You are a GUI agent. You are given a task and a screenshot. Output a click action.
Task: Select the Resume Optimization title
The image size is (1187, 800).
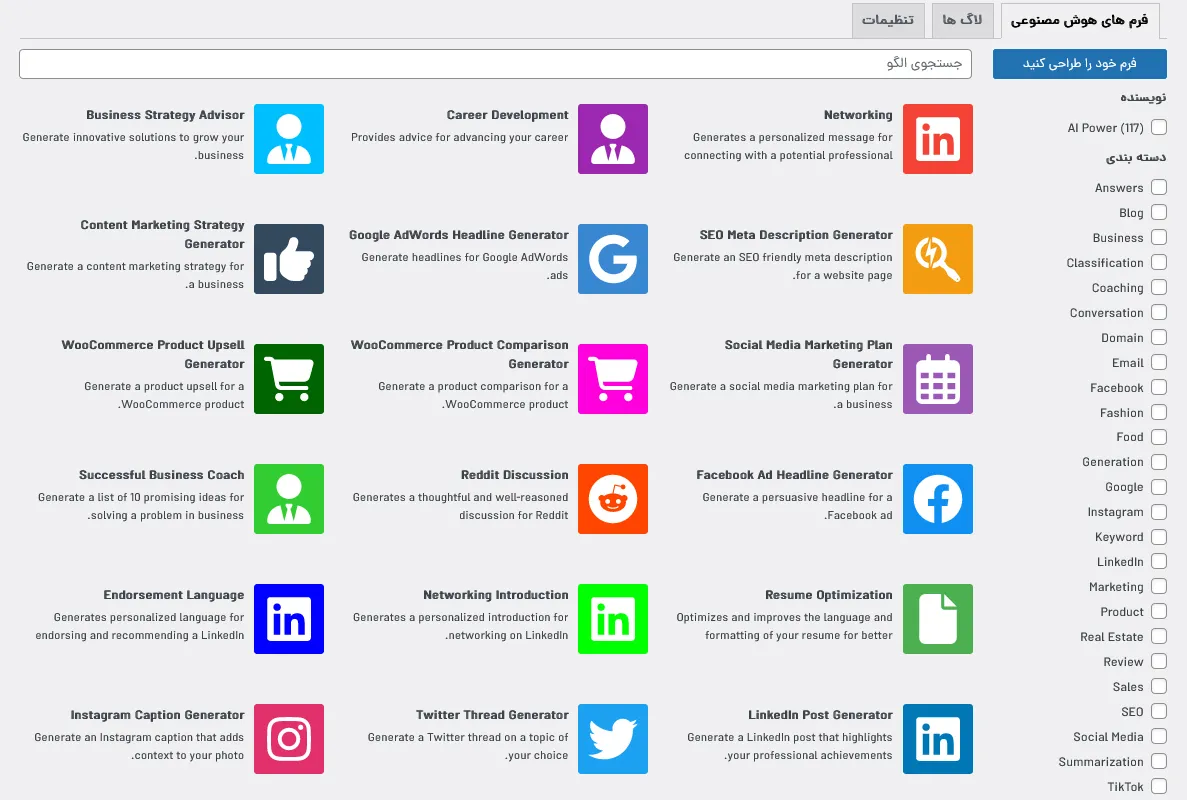(828, 595)
